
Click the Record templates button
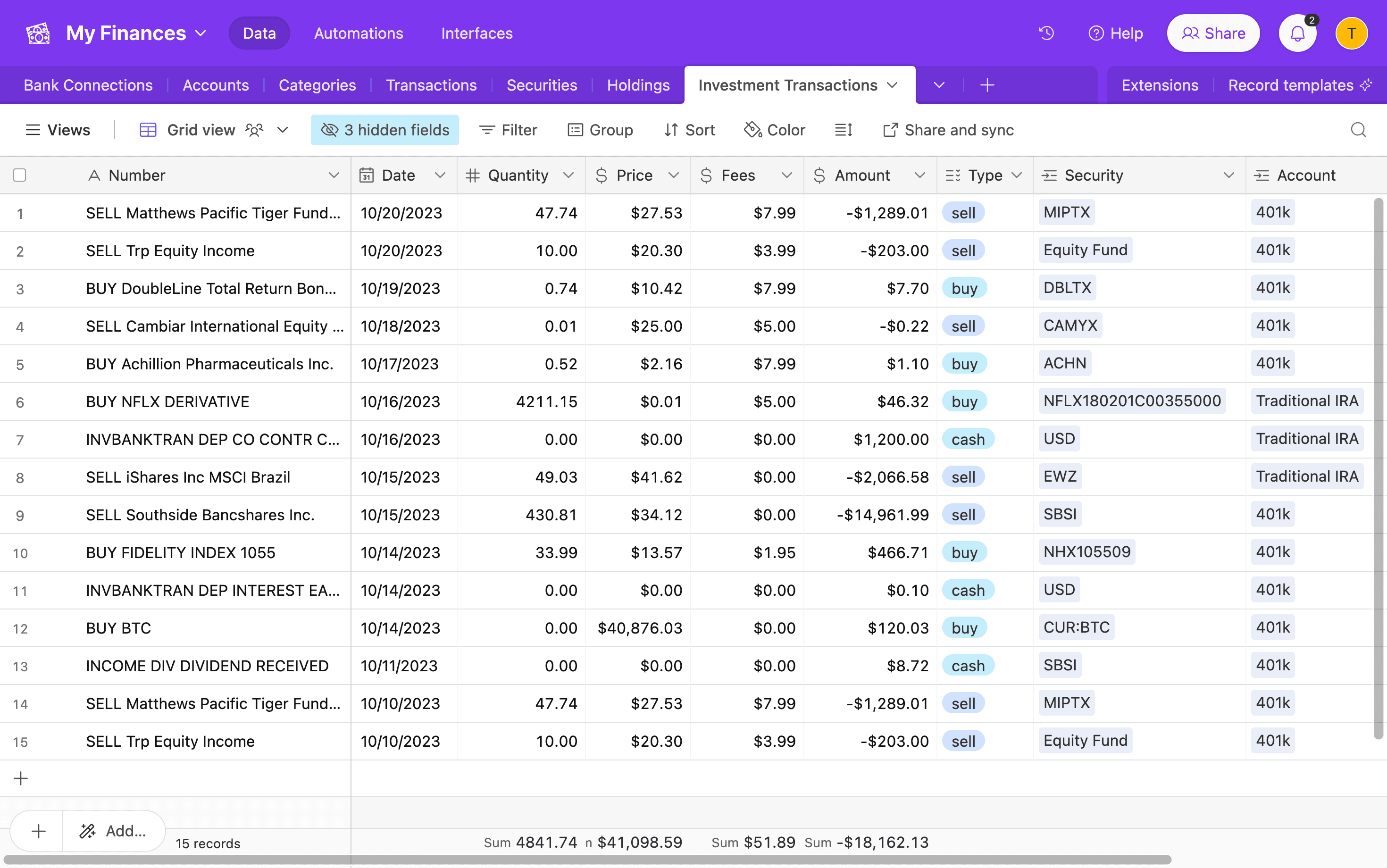click(x=1291, y=85)
